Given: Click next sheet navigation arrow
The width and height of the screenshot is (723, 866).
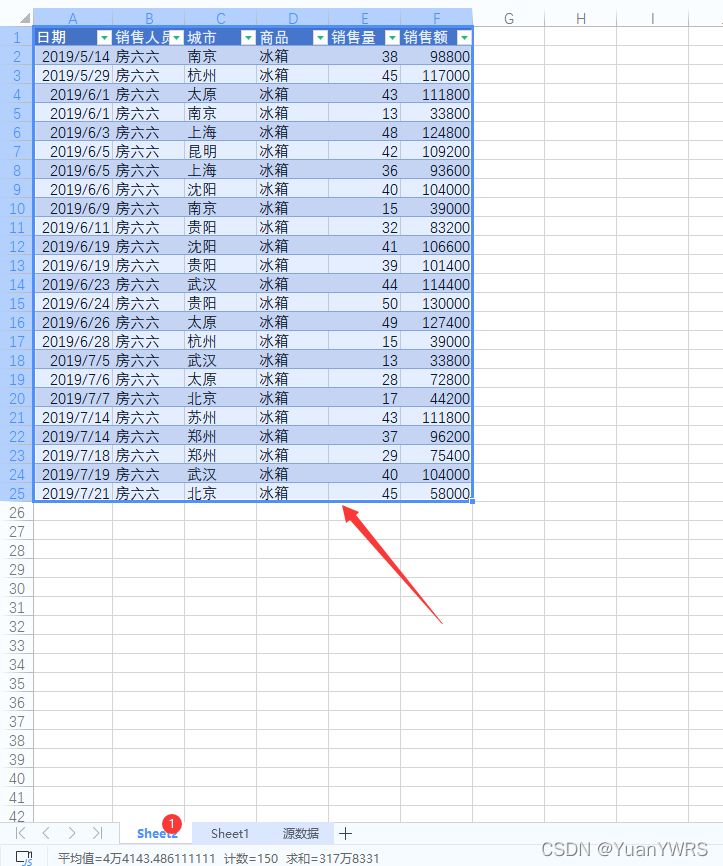Looking at the screenshot, I should (x=71, y=833).
